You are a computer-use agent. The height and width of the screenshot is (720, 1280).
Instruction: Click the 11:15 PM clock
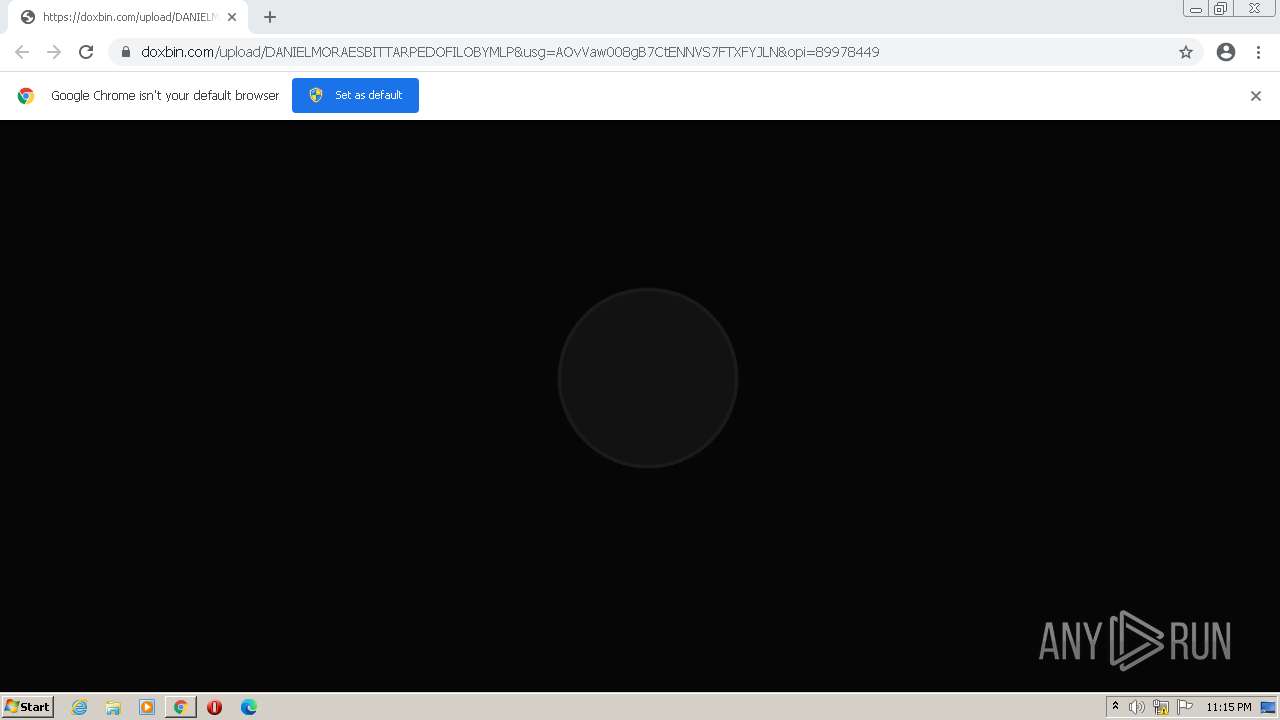pos(1228,707)
